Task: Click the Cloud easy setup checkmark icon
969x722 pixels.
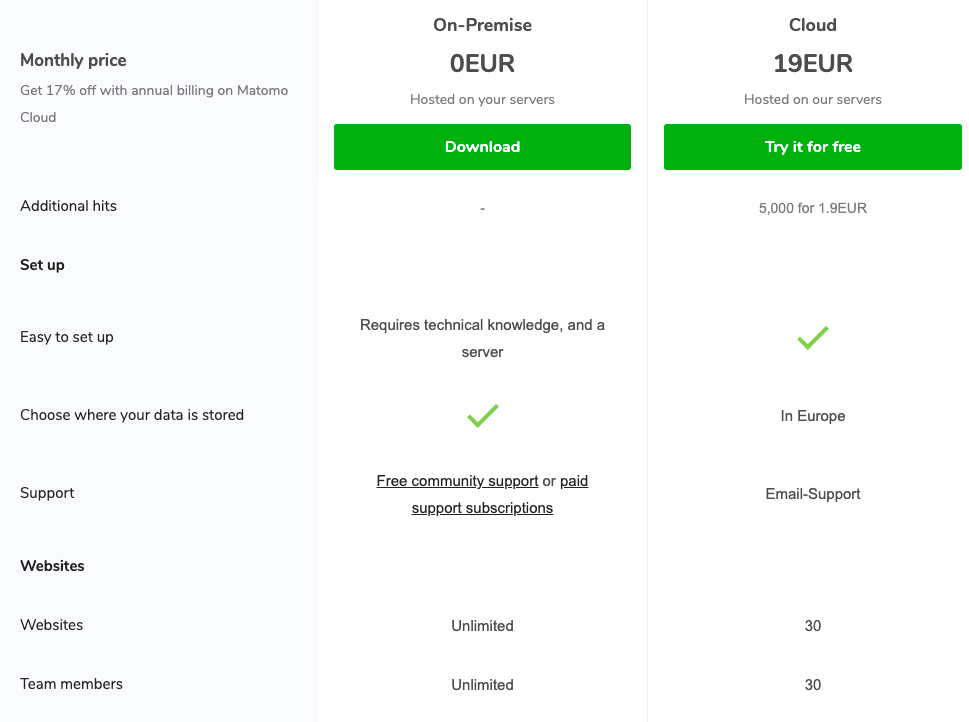Action: point(812,338)
